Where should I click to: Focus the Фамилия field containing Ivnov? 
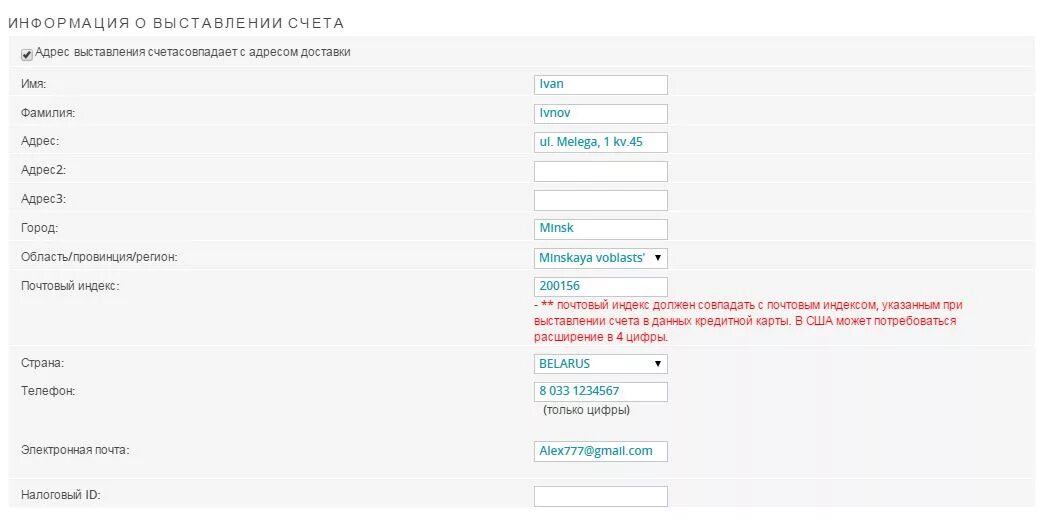click(600, 114)
